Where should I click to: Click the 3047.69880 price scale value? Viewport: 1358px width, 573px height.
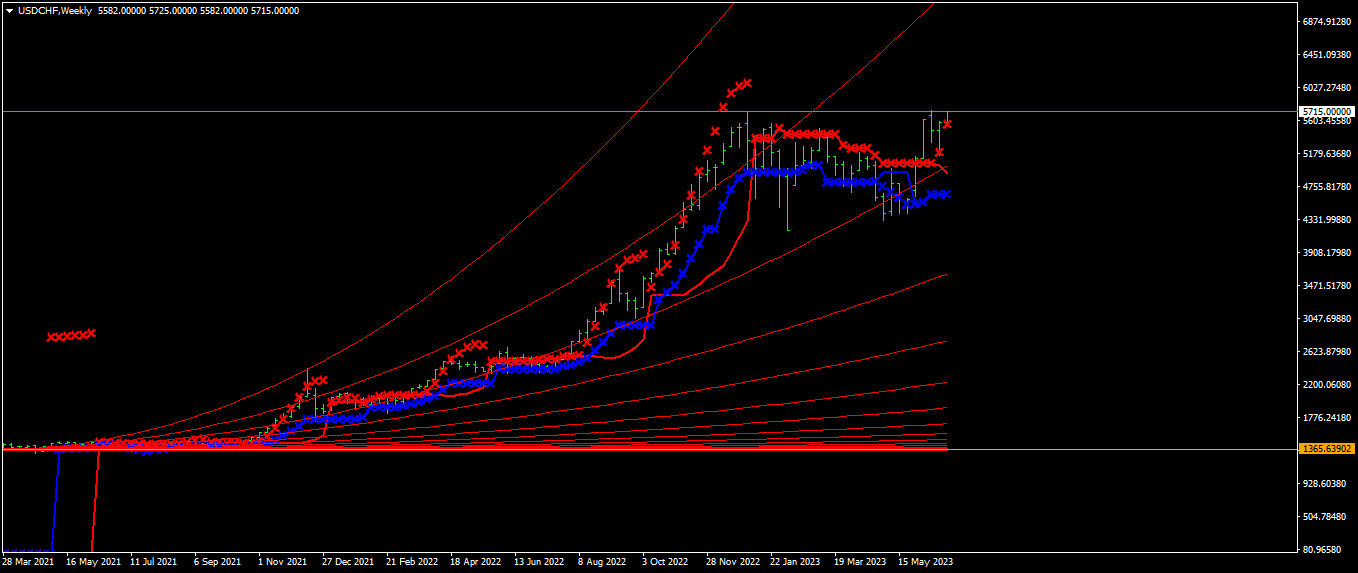(x=1326, y=319)
